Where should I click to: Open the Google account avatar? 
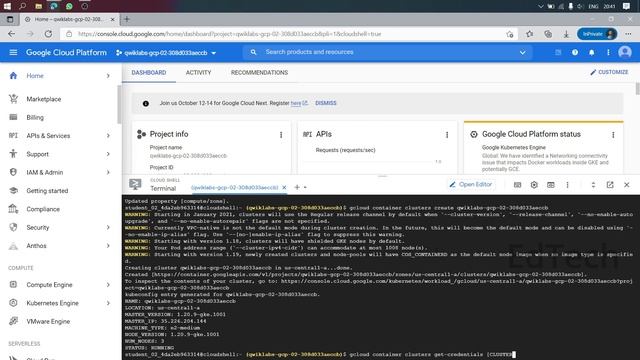pyautogui.click(x=625, y=52)
